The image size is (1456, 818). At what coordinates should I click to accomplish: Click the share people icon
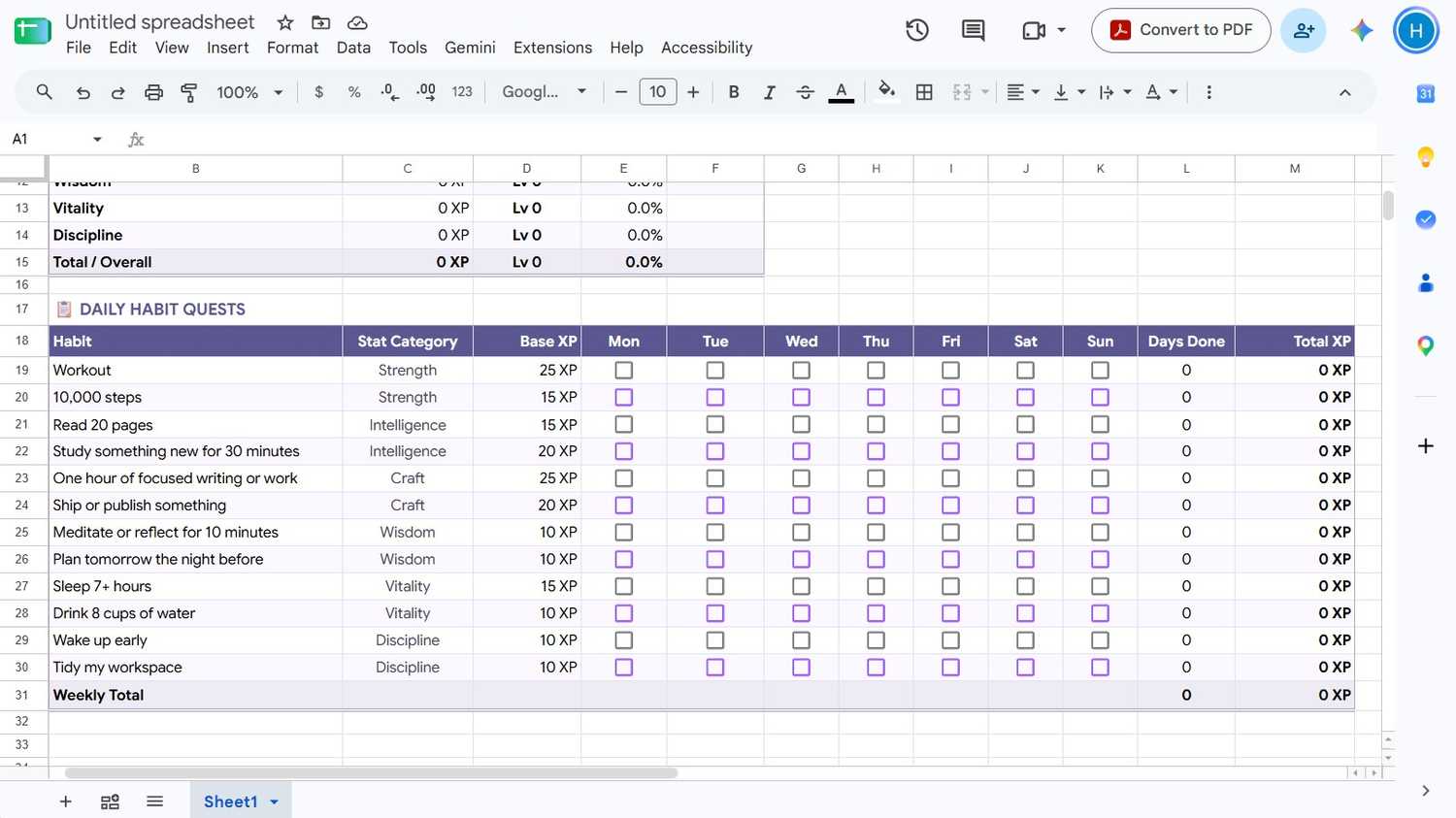point(1304,30)
